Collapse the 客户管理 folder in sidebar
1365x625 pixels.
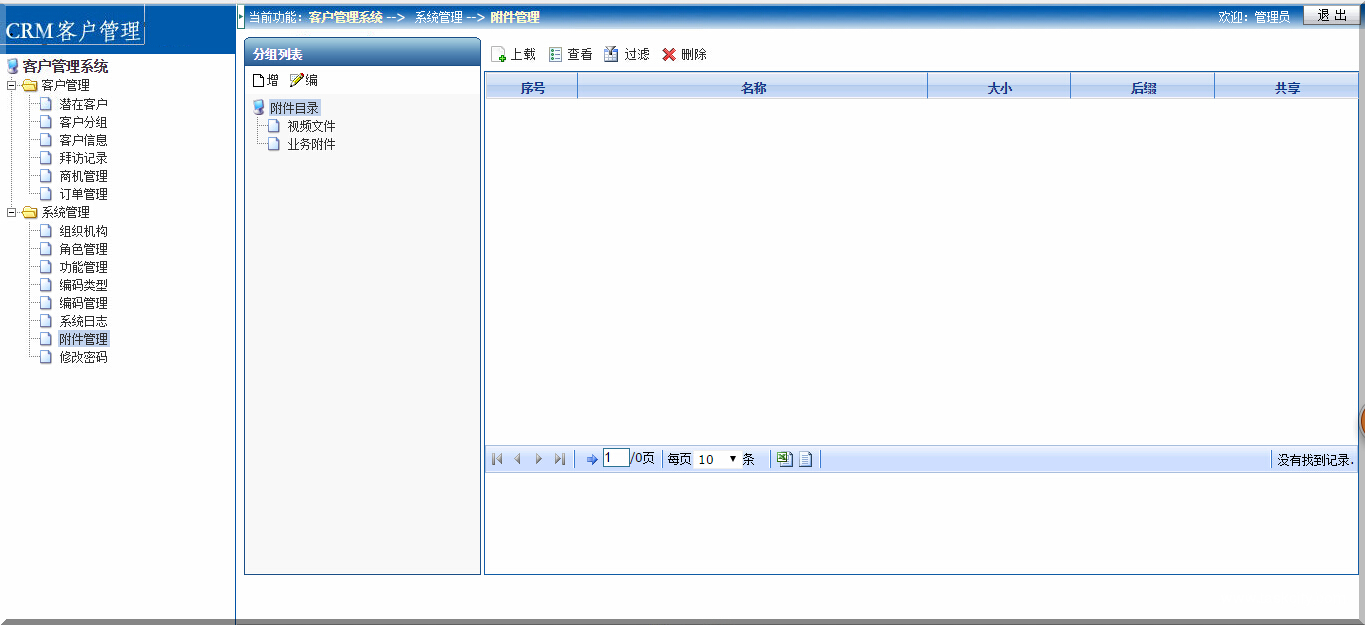coord(12,85)
